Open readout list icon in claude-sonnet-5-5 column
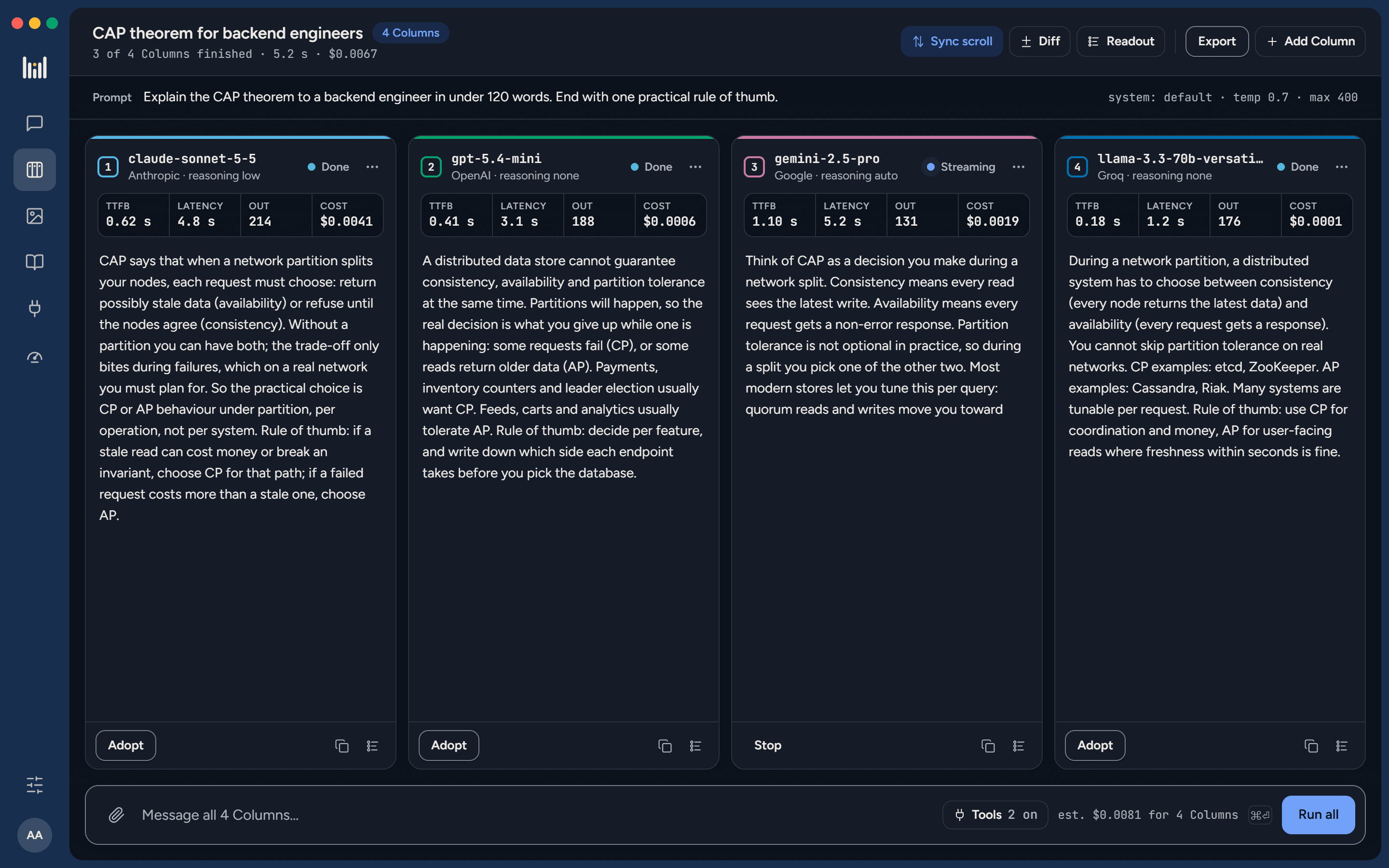 click(372, 746)
